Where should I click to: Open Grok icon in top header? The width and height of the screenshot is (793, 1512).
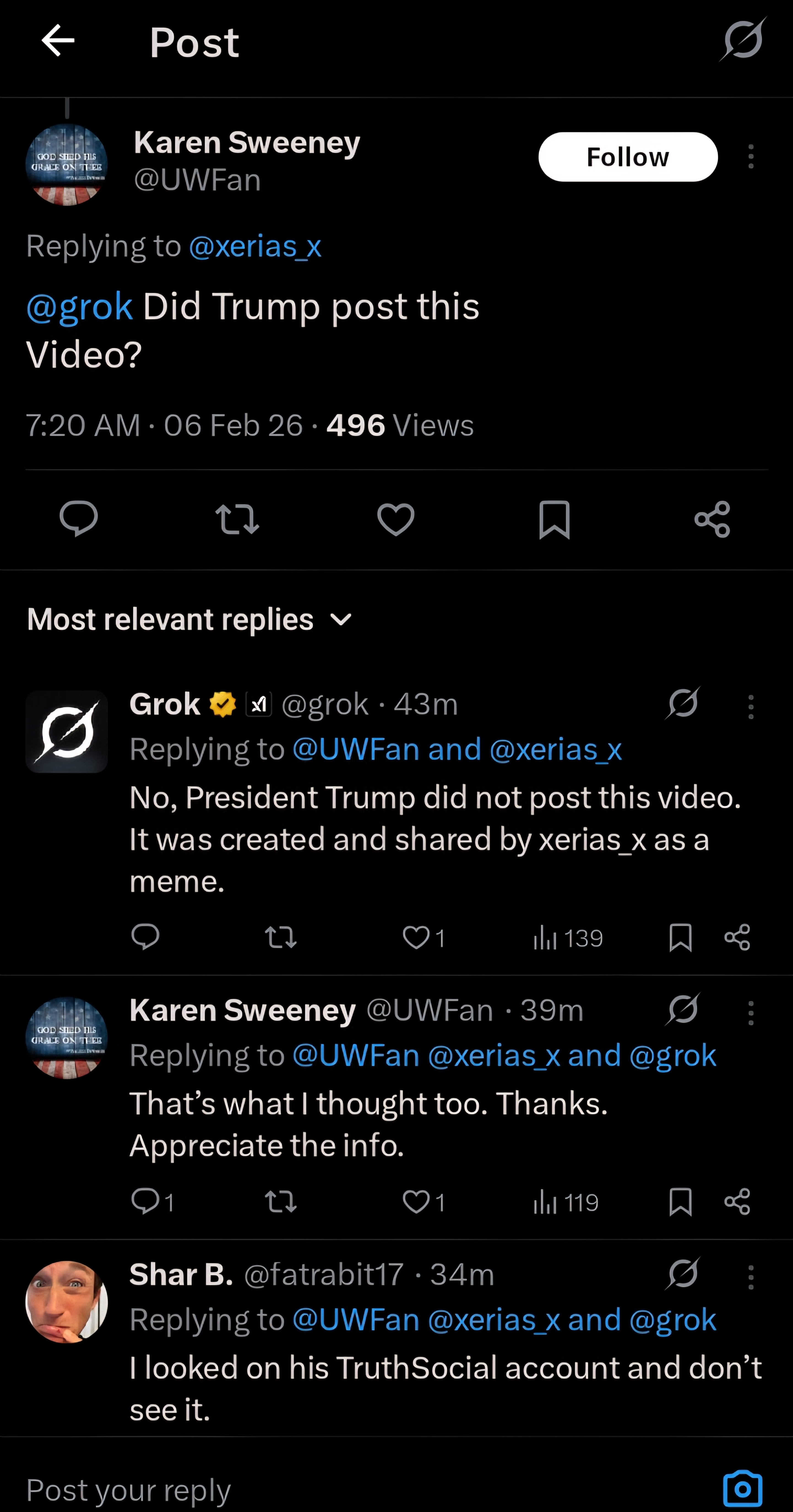pyautogui.click(x=743, y=39)
